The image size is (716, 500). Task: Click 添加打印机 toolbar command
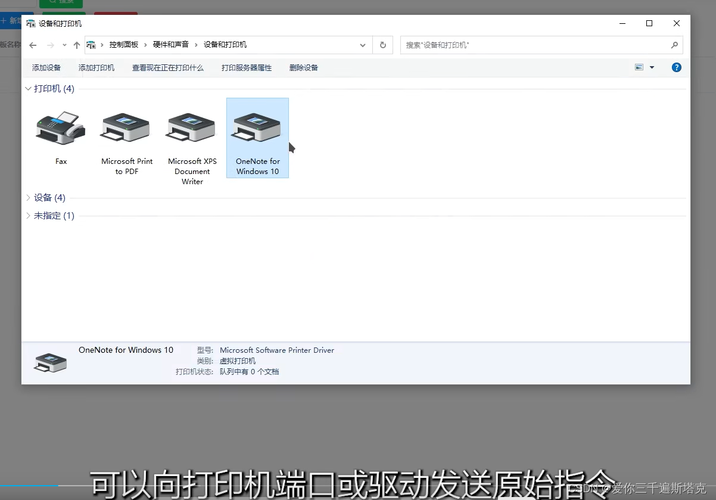coord(96,68)
